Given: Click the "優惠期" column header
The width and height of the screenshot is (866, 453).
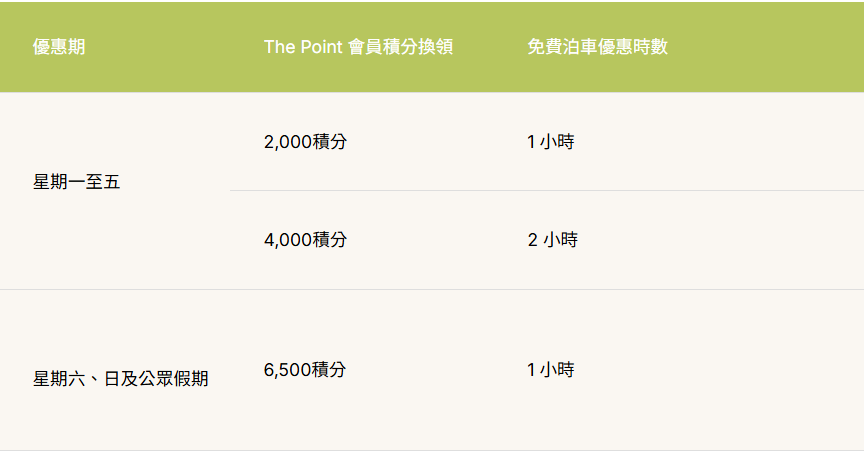Looking at the screenshot, I should pos(59,48).
